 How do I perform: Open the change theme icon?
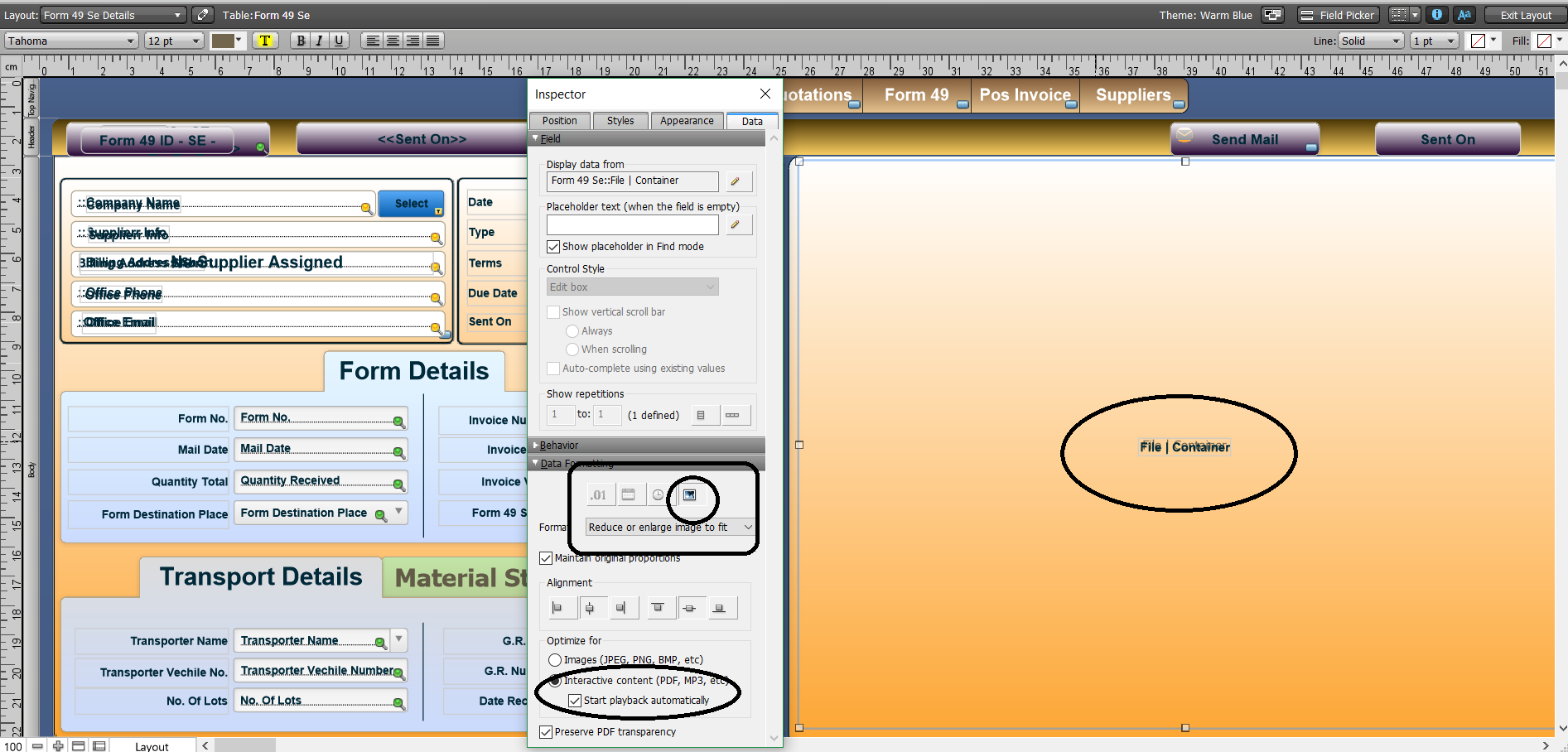1272,15
